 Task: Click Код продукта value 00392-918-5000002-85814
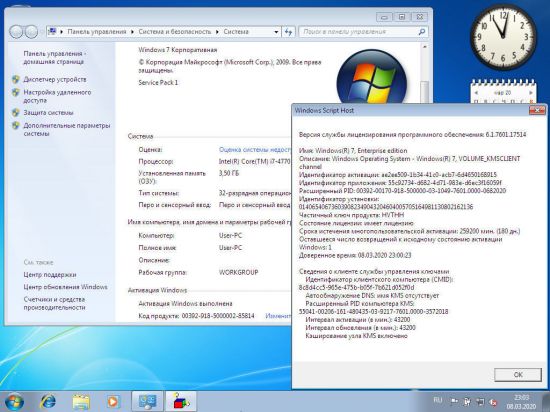tap(218, 316)
